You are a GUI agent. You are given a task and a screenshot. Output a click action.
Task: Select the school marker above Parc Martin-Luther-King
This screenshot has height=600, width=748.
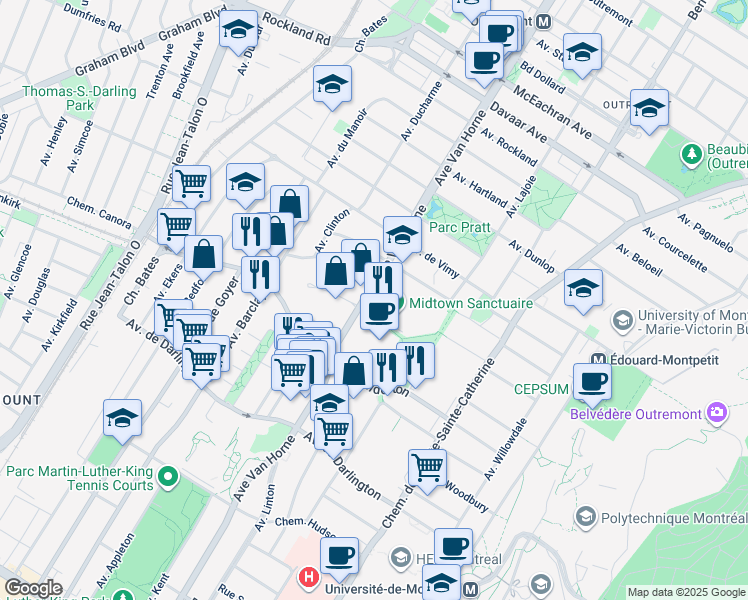pyautogui.click(x=122, y=419)
